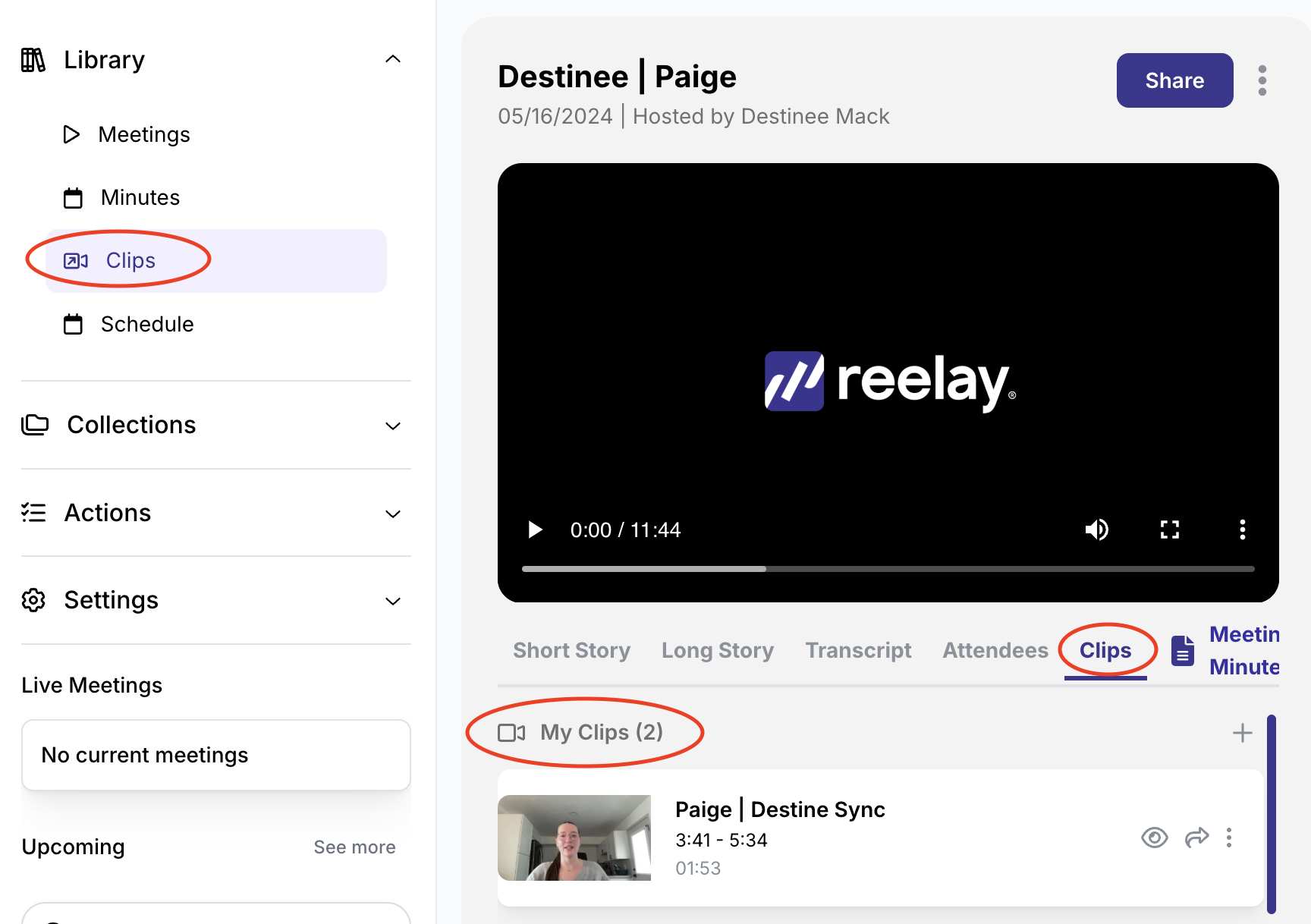
Task: Click the Live Meetings heading
Action: pos(92,685)
